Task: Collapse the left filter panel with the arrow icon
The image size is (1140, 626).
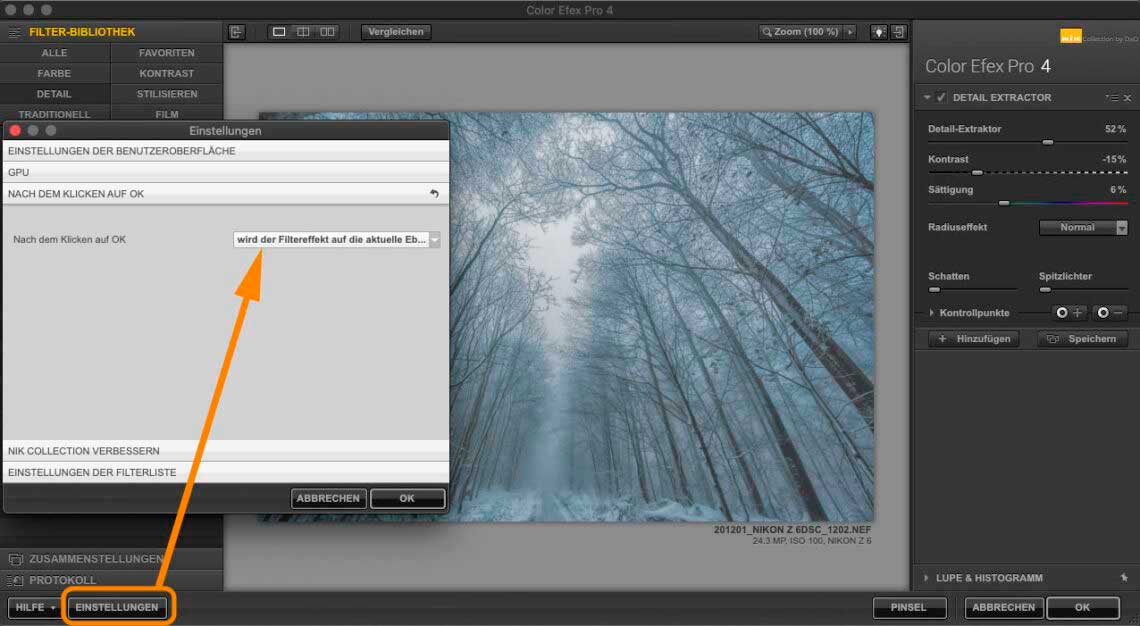Action: coord(236,32)
